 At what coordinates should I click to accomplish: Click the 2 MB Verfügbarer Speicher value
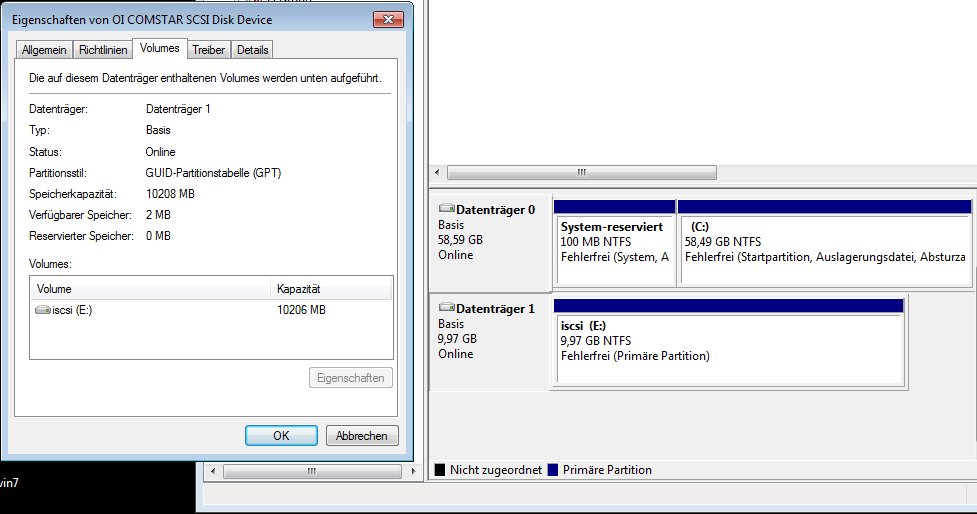click(x=158, y=215)
